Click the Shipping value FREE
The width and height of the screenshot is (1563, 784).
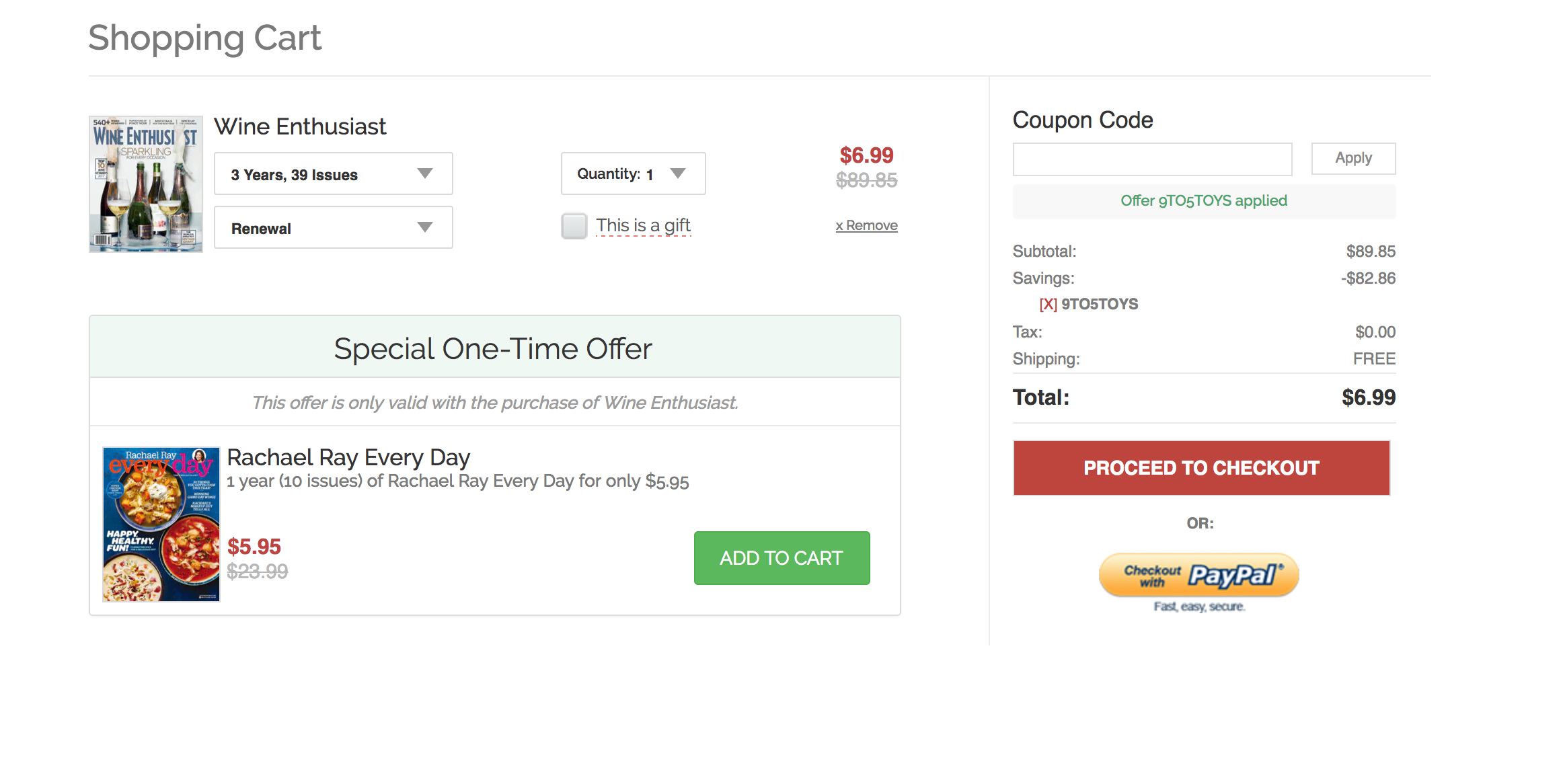click(1374, 359)
